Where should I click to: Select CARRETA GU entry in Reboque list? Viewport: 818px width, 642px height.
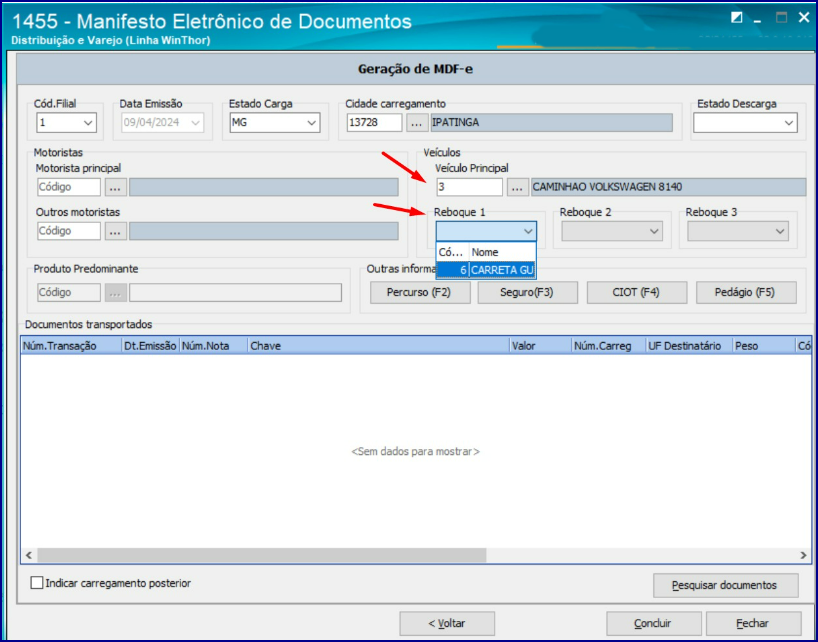[486, 270]
